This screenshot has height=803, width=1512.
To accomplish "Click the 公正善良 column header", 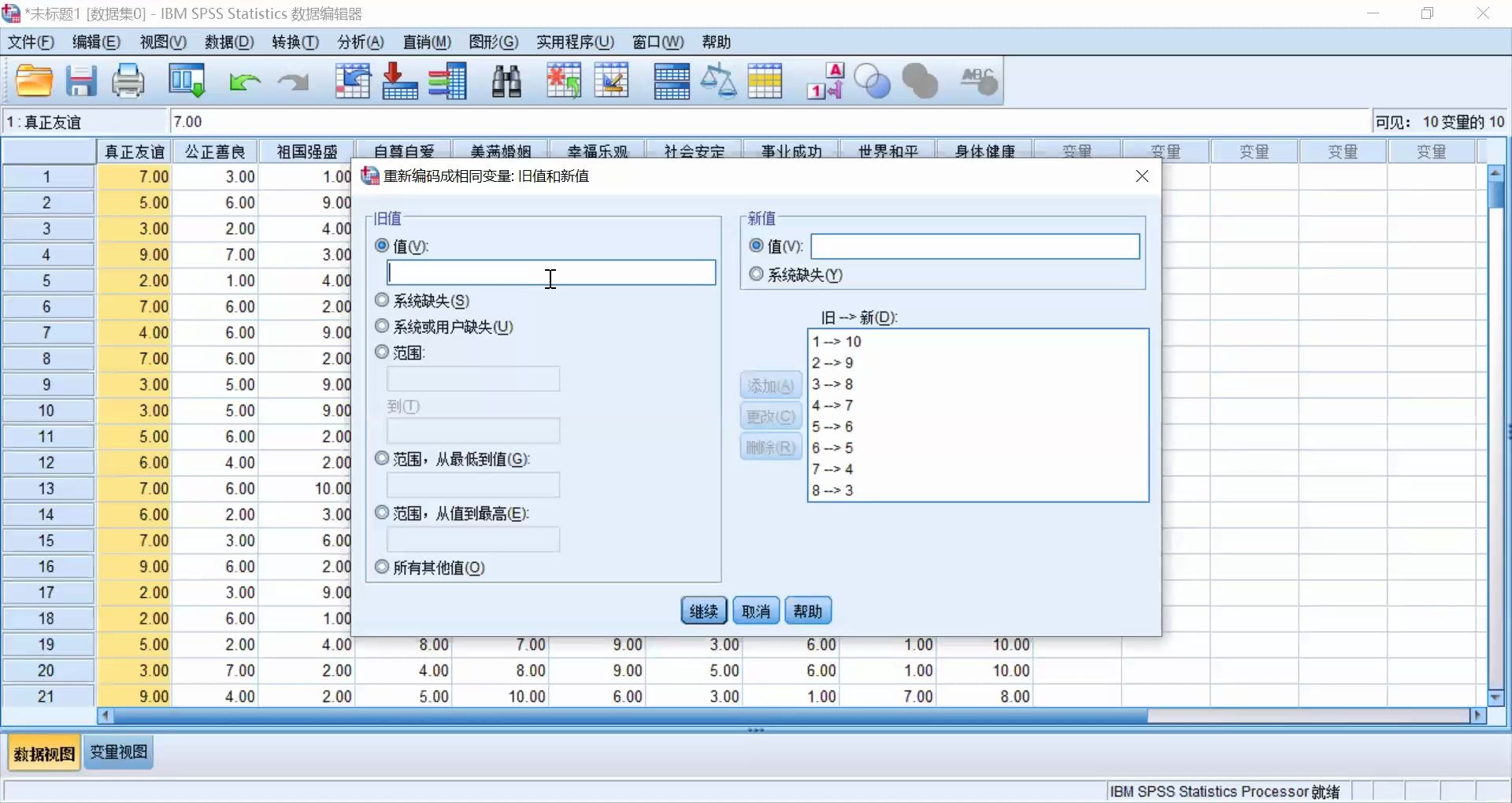I will (x=216, y=151).
